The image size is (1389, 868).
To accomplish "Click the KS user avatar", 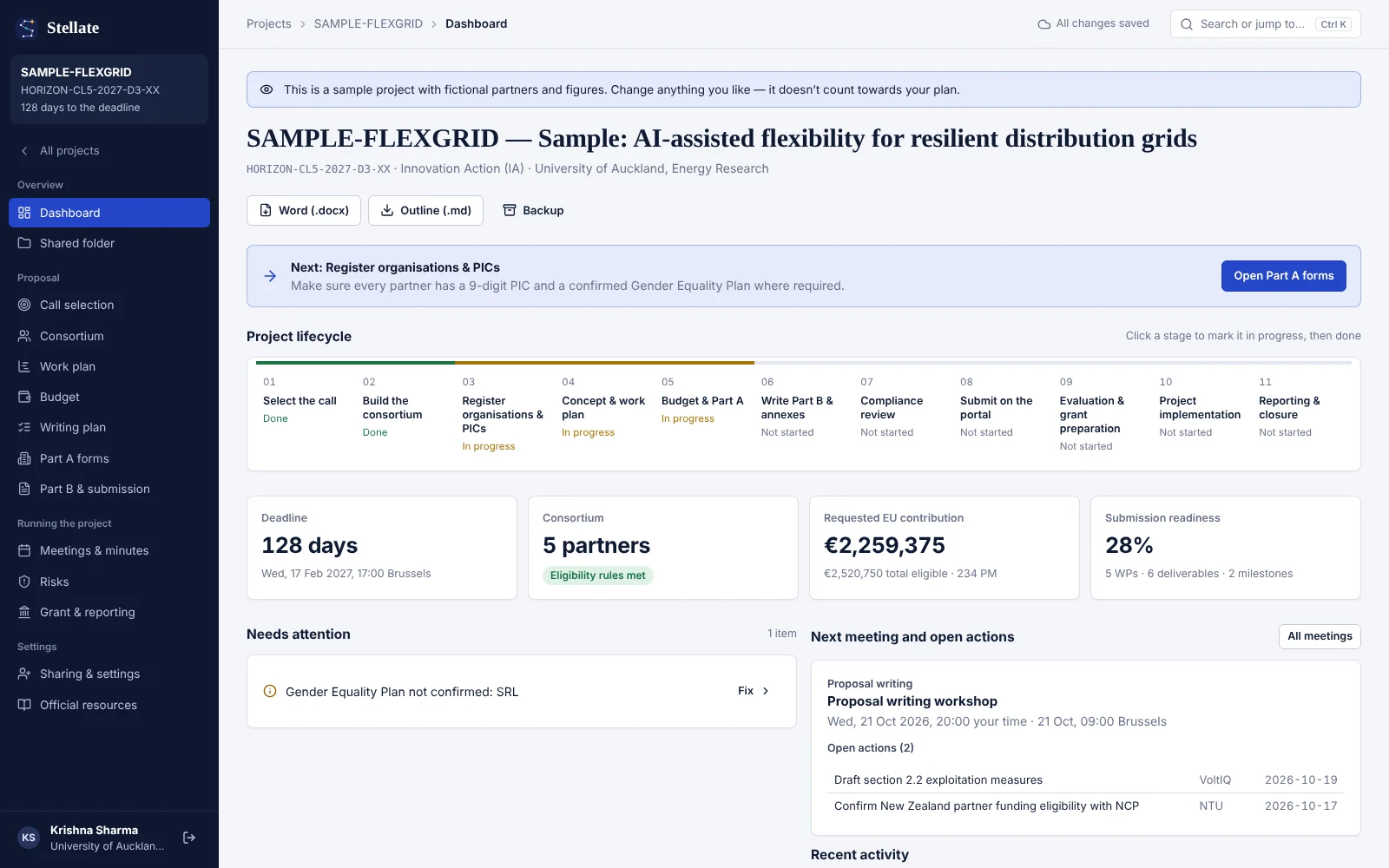I will pyautogui.click(x=29, y=838).
